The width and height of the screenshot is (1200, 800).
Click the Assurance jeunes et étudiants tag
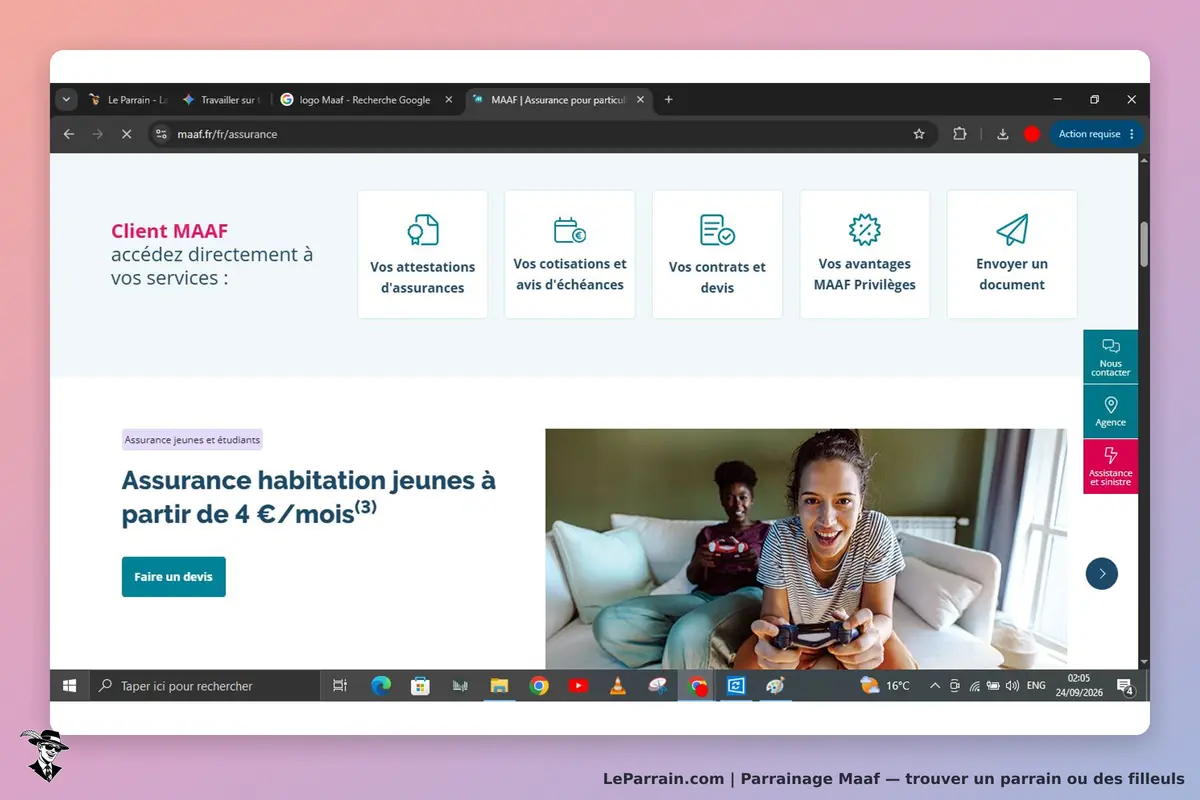pyautogui.click(x=192, y=439)
